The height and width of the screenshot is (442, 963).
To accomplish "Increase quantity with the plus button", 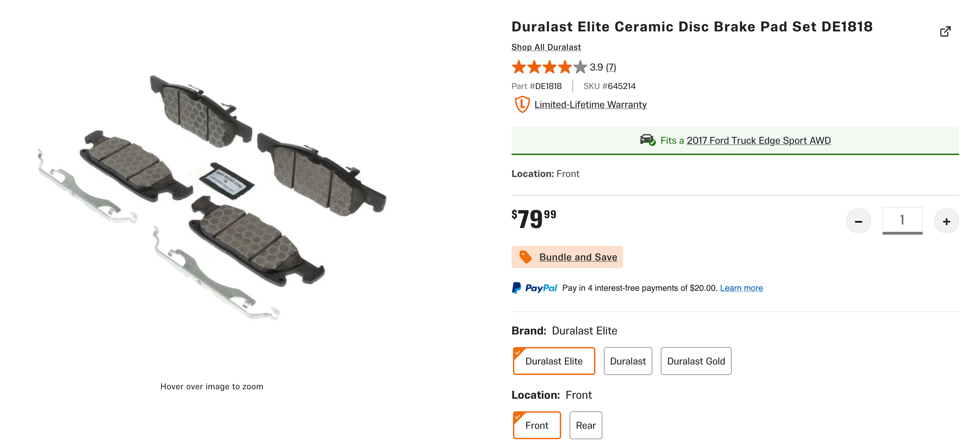I will [946, 221].
